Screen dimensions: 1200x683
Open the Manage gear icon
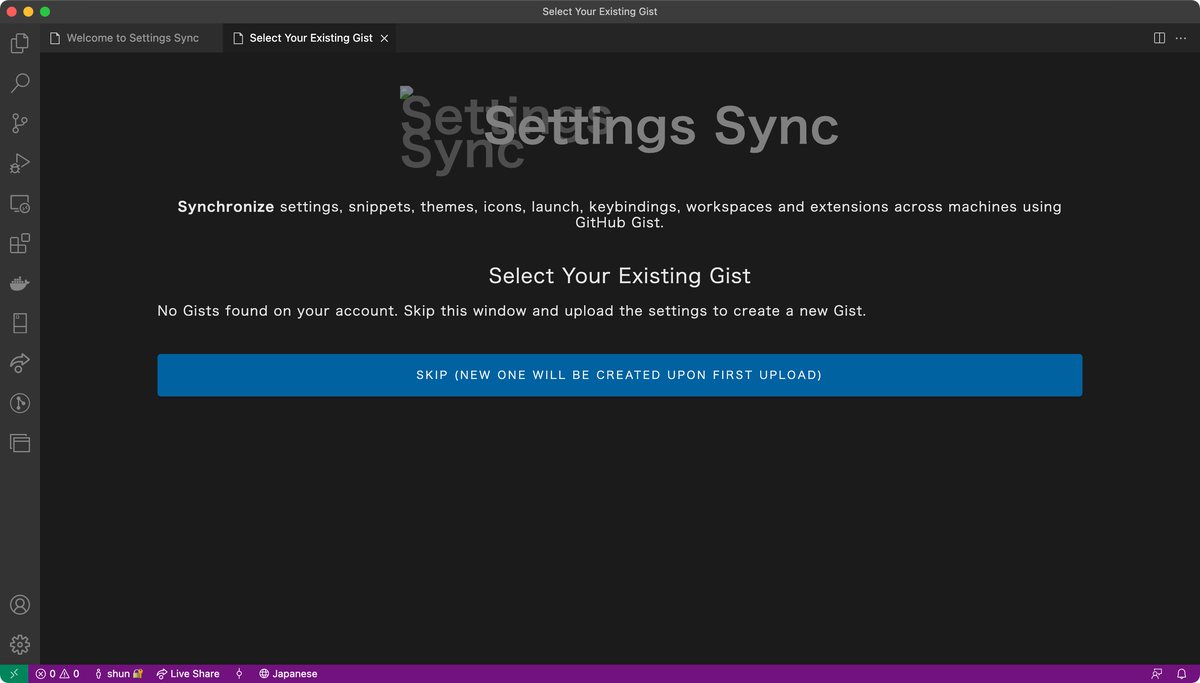tap(20, 645)
